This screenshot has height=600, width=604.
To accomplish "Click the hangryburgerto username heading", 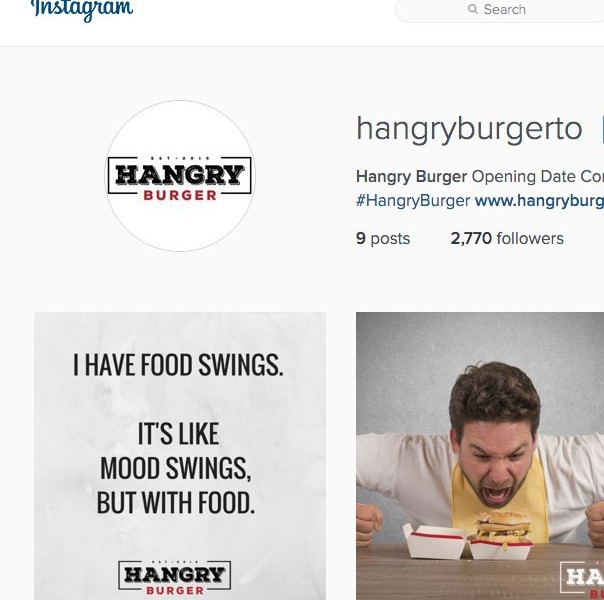I will pyautogui.click(x=469, y=129).
